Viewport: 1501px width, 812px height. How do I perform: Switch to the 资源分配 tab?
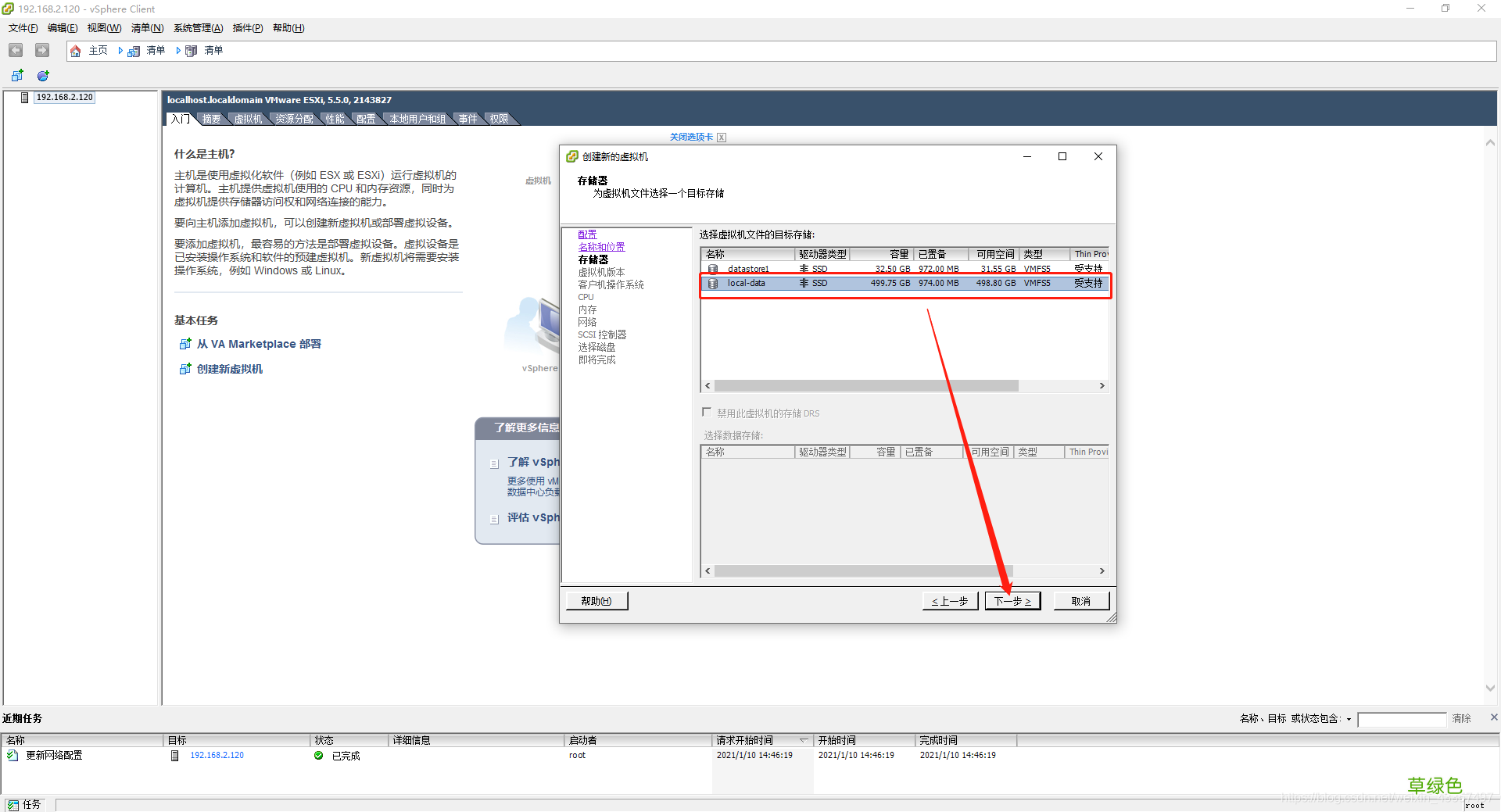click(x=294, y=119)
